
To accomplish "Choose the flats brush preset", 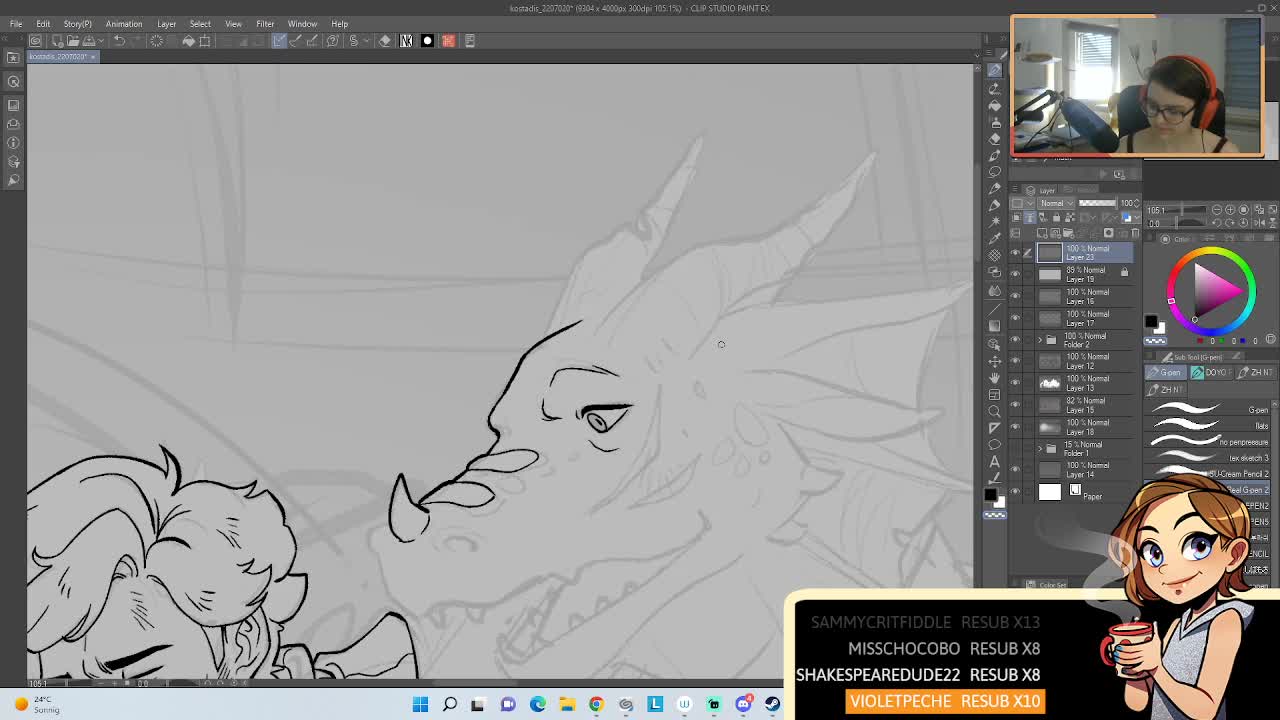I will pos(1209,426).
